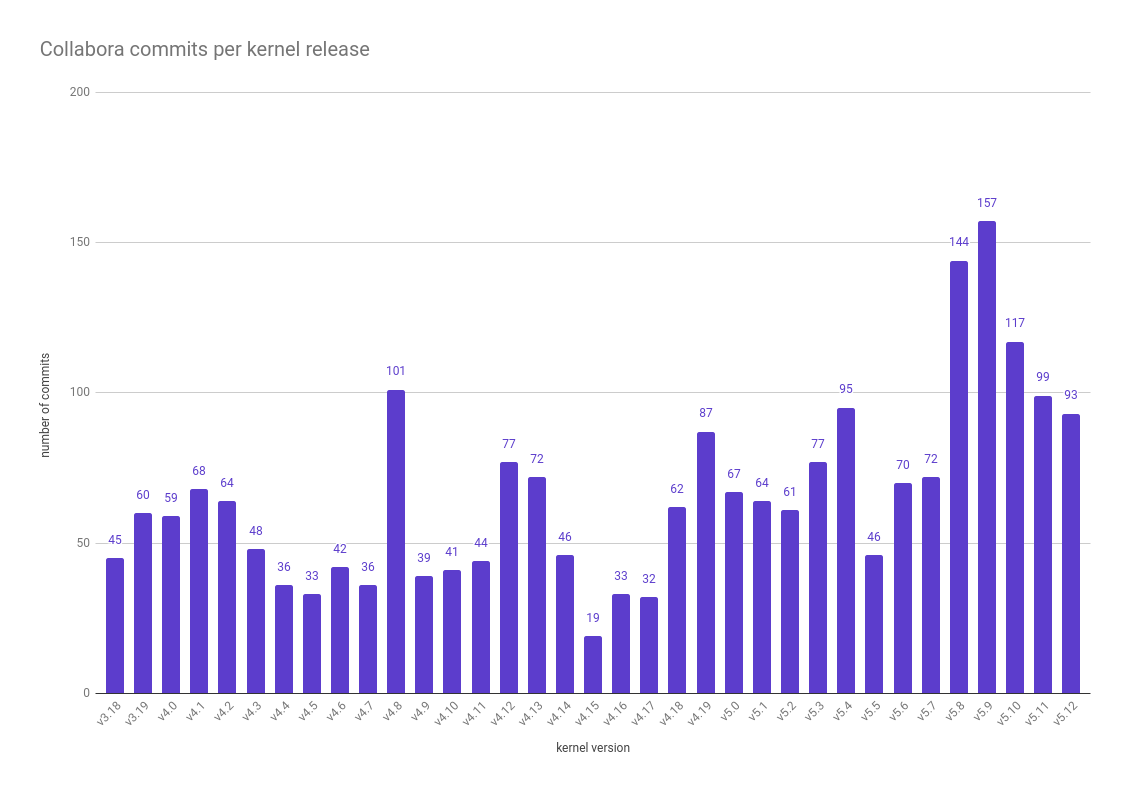Select the v5.6 x-axis label
Image resolution: width=1130 pixels, height=794 pixels.
pos(898,712)
